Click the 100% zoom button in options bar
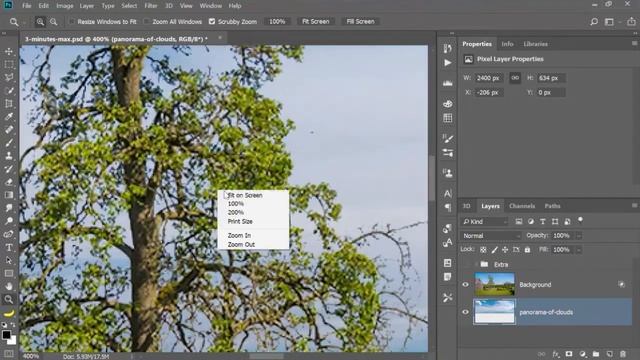The height and width of the screenshot is (360, 640). point(277,22)
